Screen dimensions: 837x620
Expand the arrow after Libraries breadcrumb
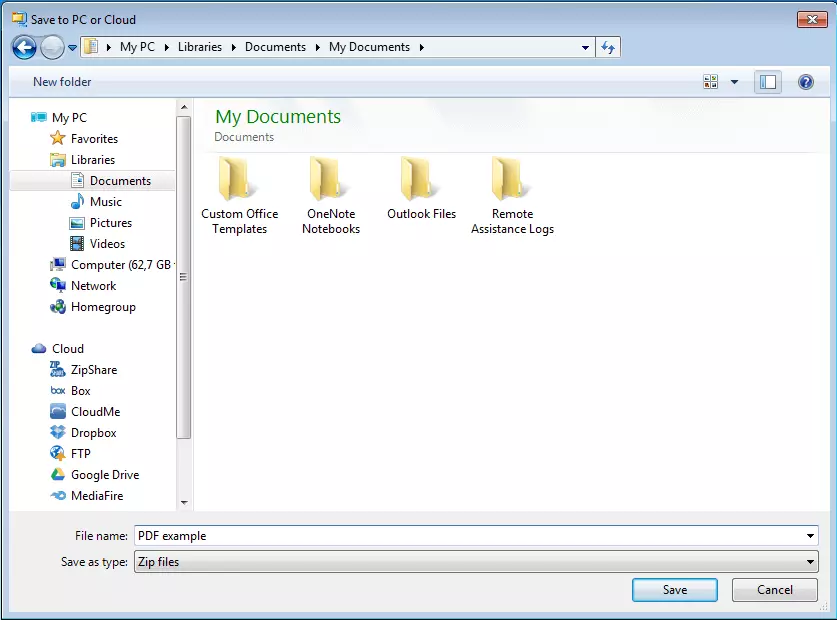(234, 48)
